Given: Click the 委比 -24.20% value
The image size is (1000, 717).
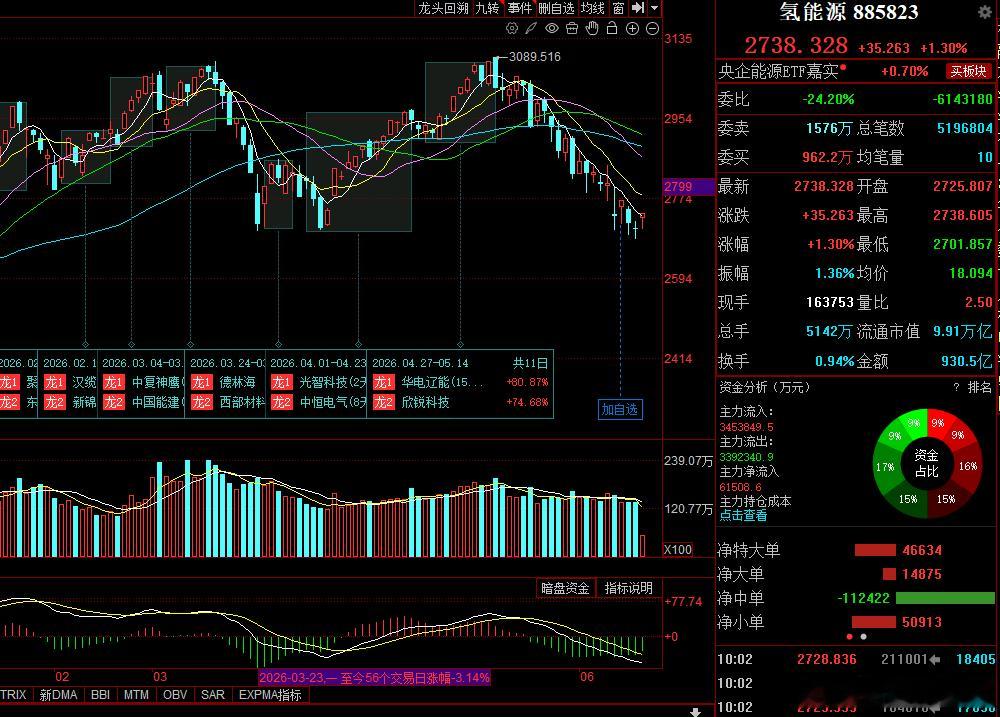Looking at the screenshot, I should click(x=828, y=99).
